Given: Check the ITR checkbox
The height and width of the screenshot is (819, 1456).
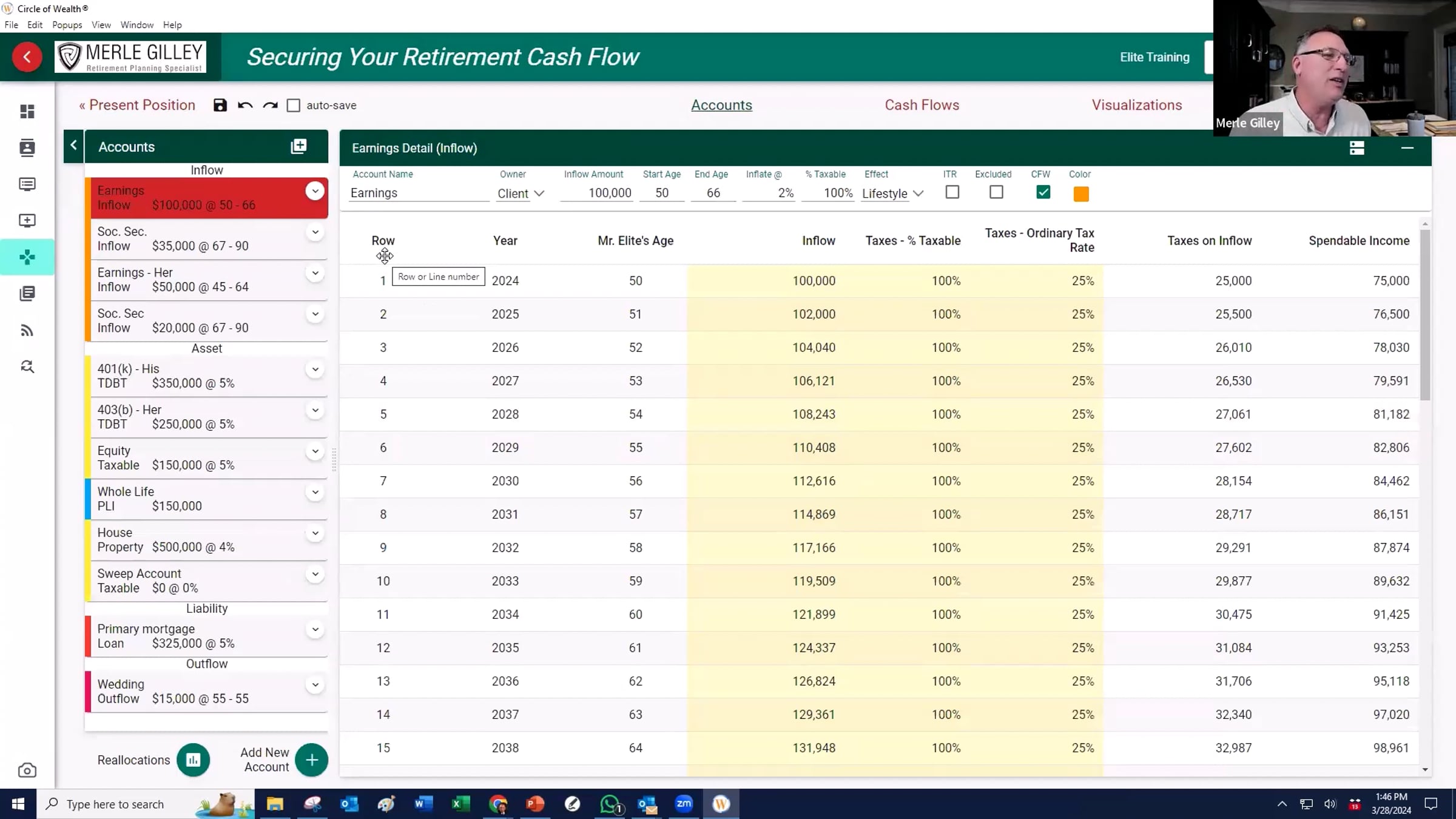Looking at the screenshot, I should (952, 192).
